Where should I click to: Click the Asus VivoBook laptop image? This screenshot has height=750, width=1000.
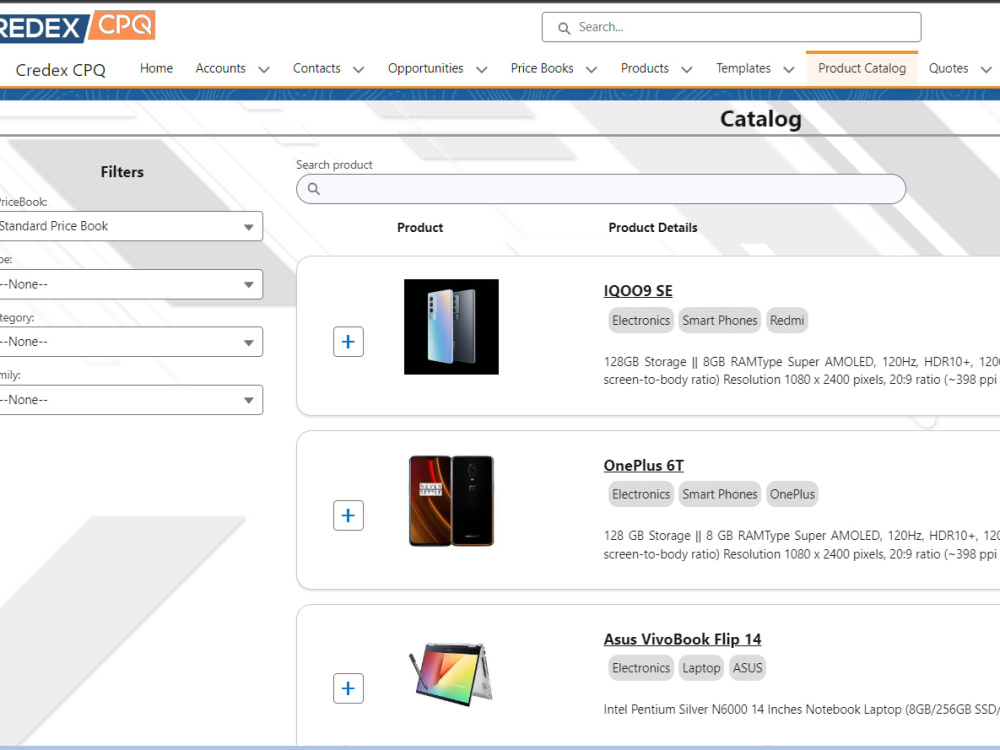click(451, 674)
